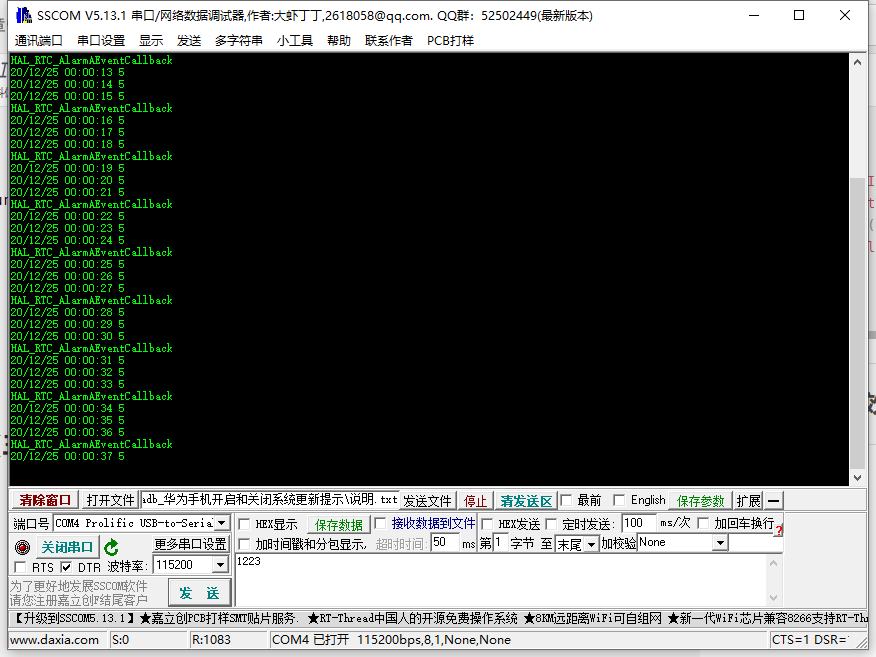Viewport: 876px width, 657px height.
Task: Open the 通讯端口 menu
Action: (x=39, y=41)
